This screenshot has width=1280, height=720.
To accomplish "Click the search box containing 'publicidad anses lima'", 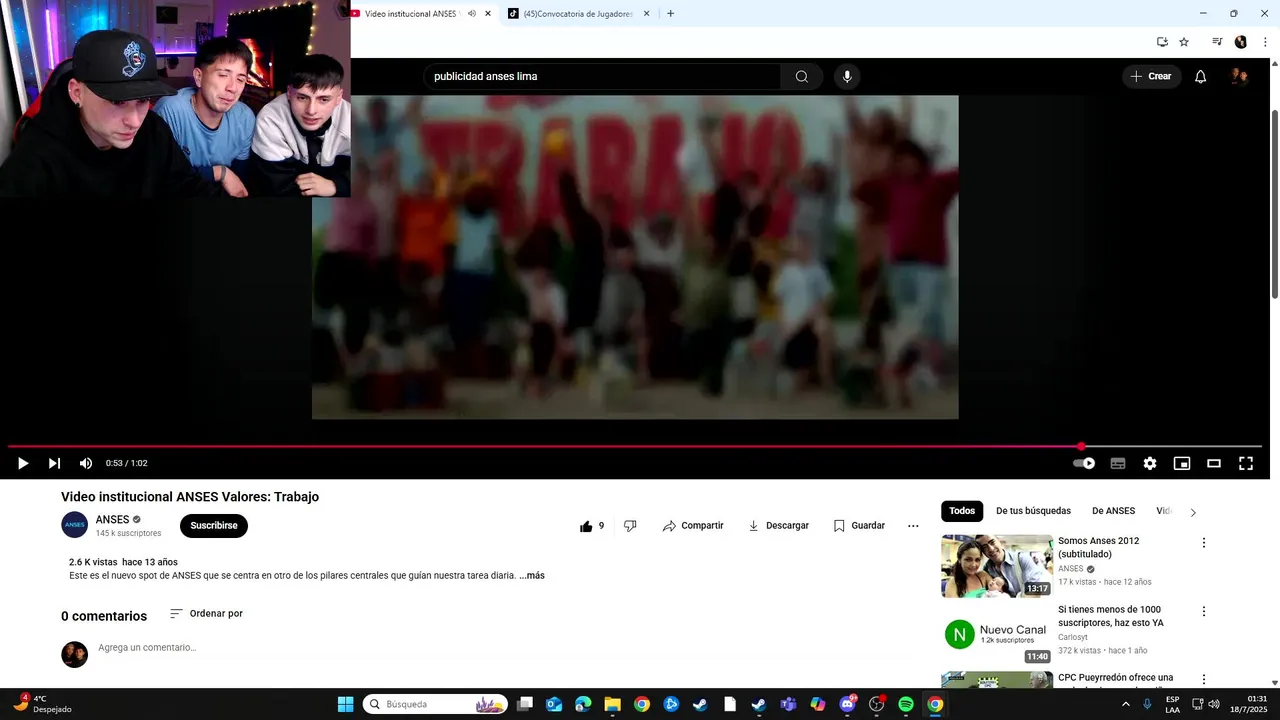I will [602, 77].
